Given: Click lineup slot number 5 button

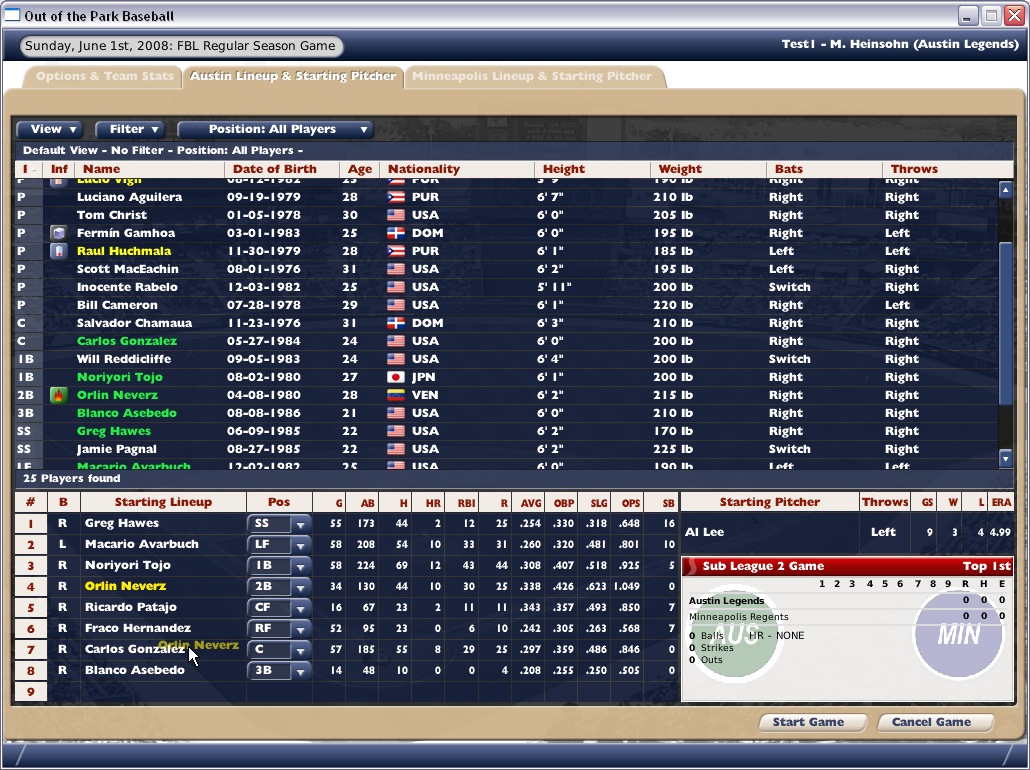Looking at the screenshot, I should coord(30,608).
